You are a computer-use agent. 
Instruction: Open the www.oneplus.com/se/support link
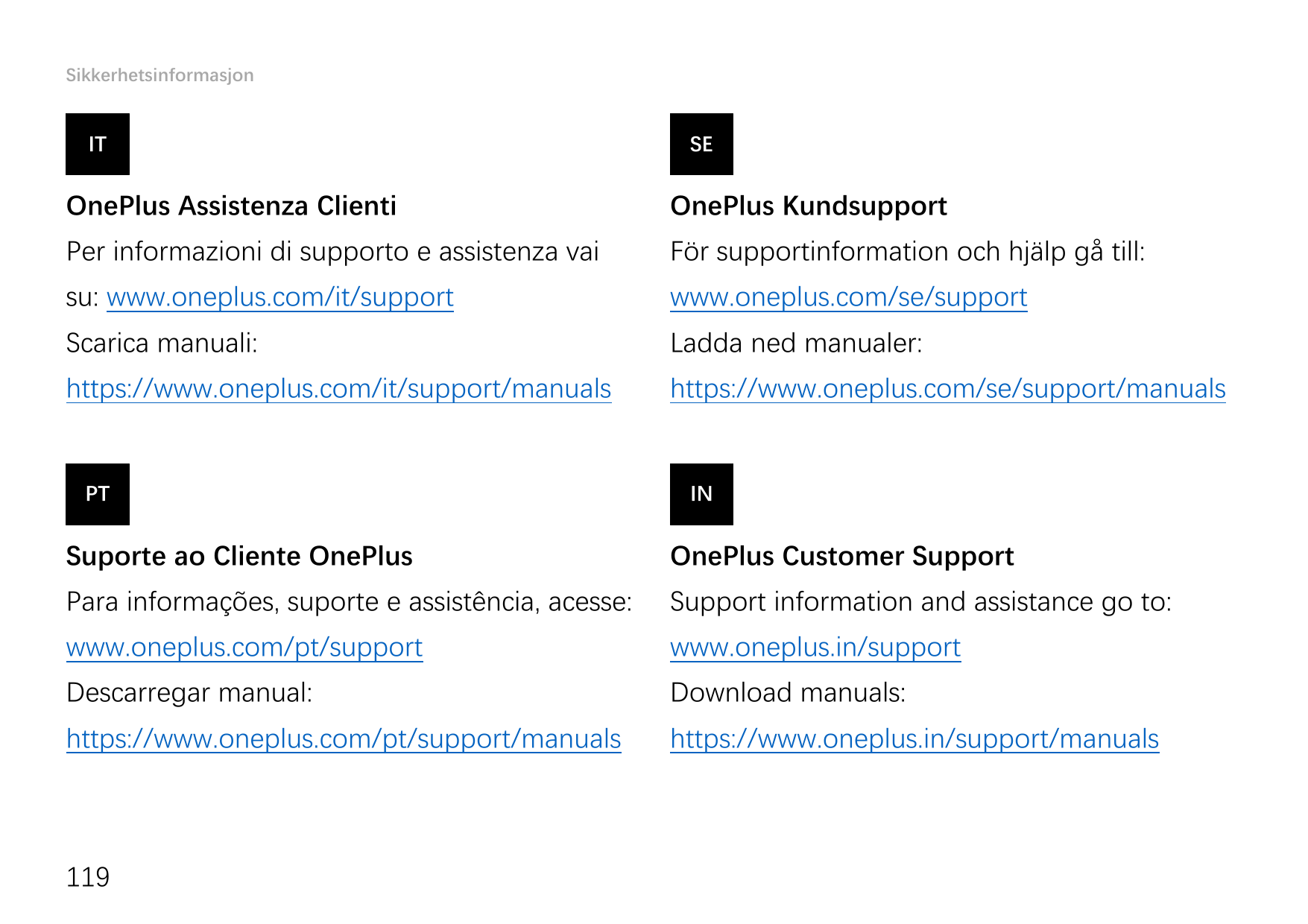pos(849,297)
